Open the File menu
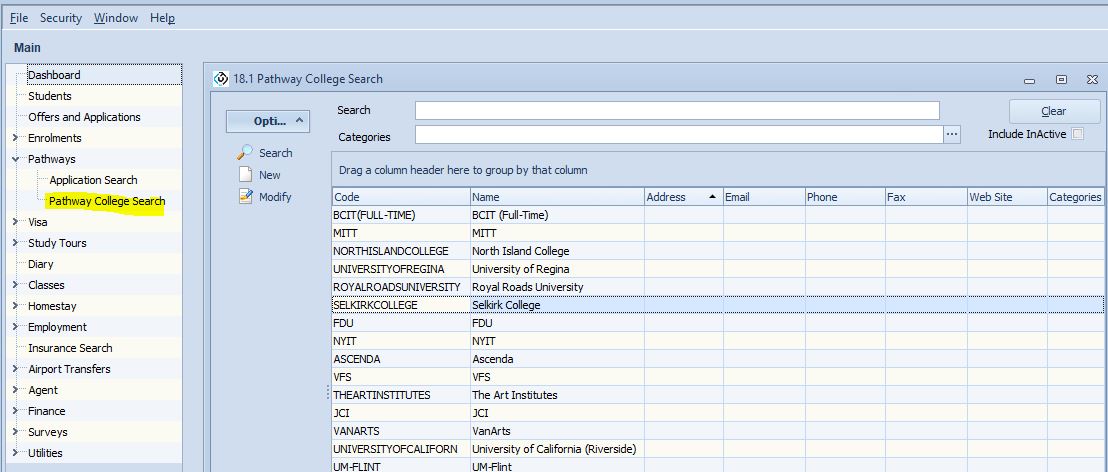This screenshot has height=472, width=1108. click(x=19, y=18)
